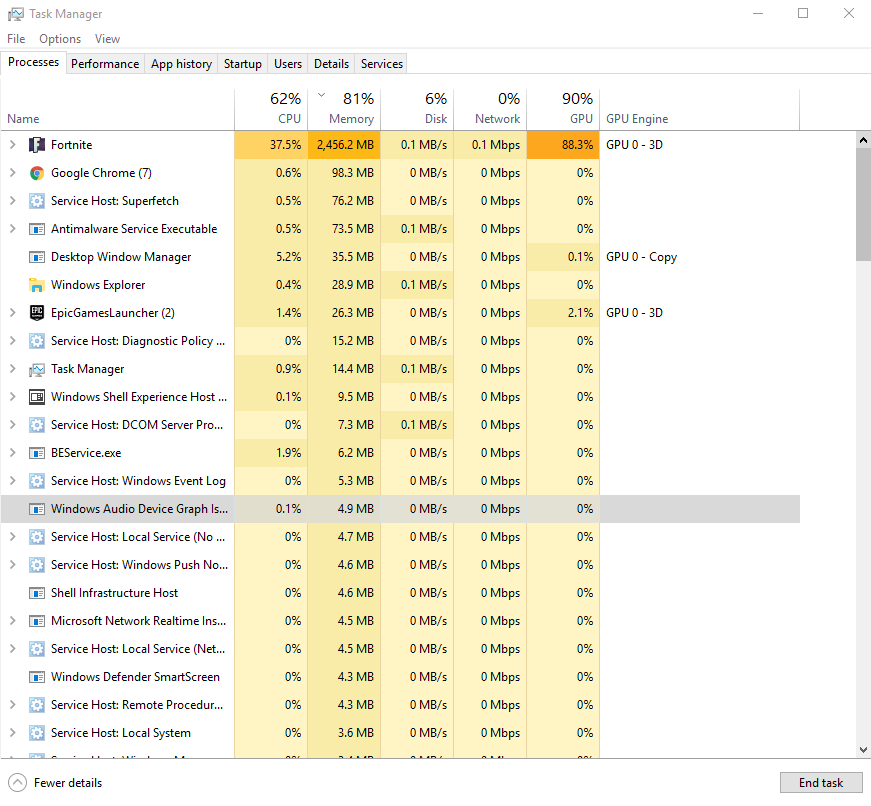Click the Service Host: DCOM Server icon
This screenshot has width=871, height=806.
37,425
